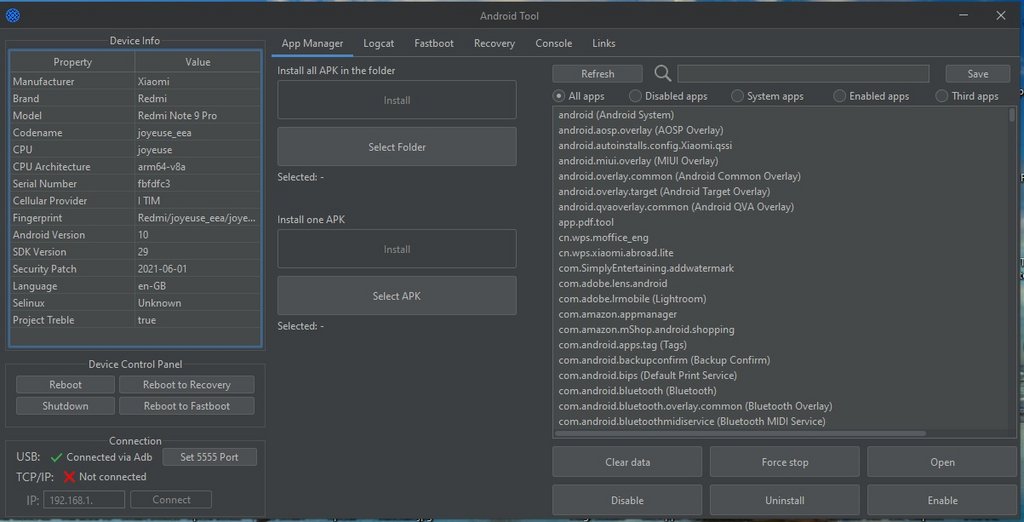Click Reboot to Fastboot

point(187,406)
